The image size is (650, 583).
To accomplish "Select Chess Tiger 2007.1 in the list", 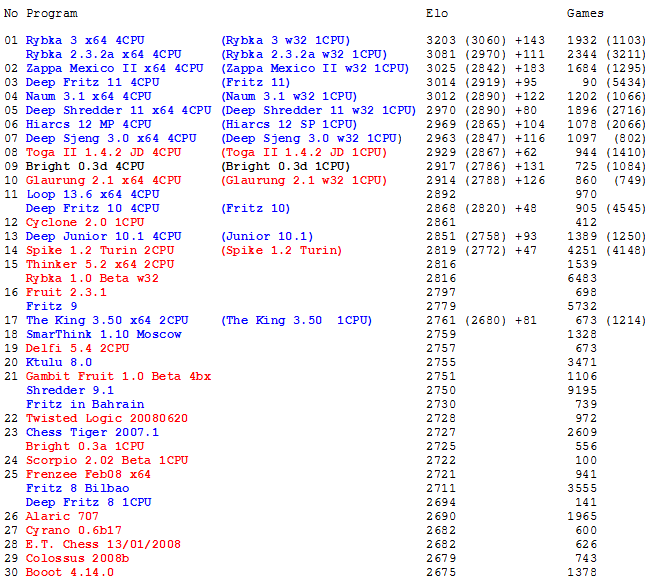I will (x=92, y=433).
